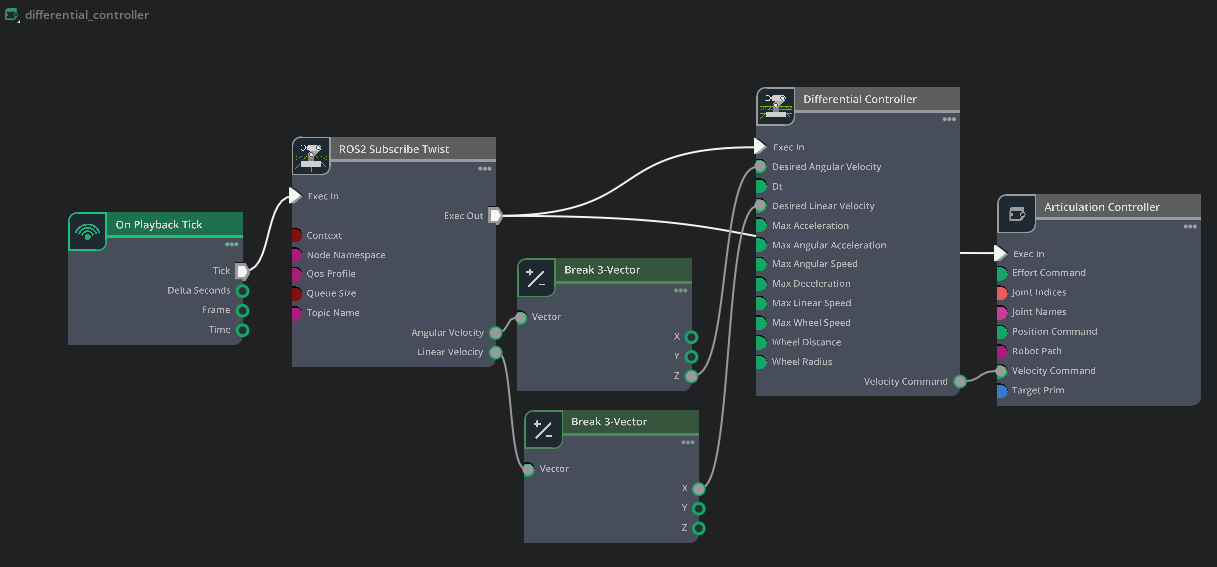1217x567 pixels.
Task: Click the Max Angular Speed input port
Action: pos(761,264)
